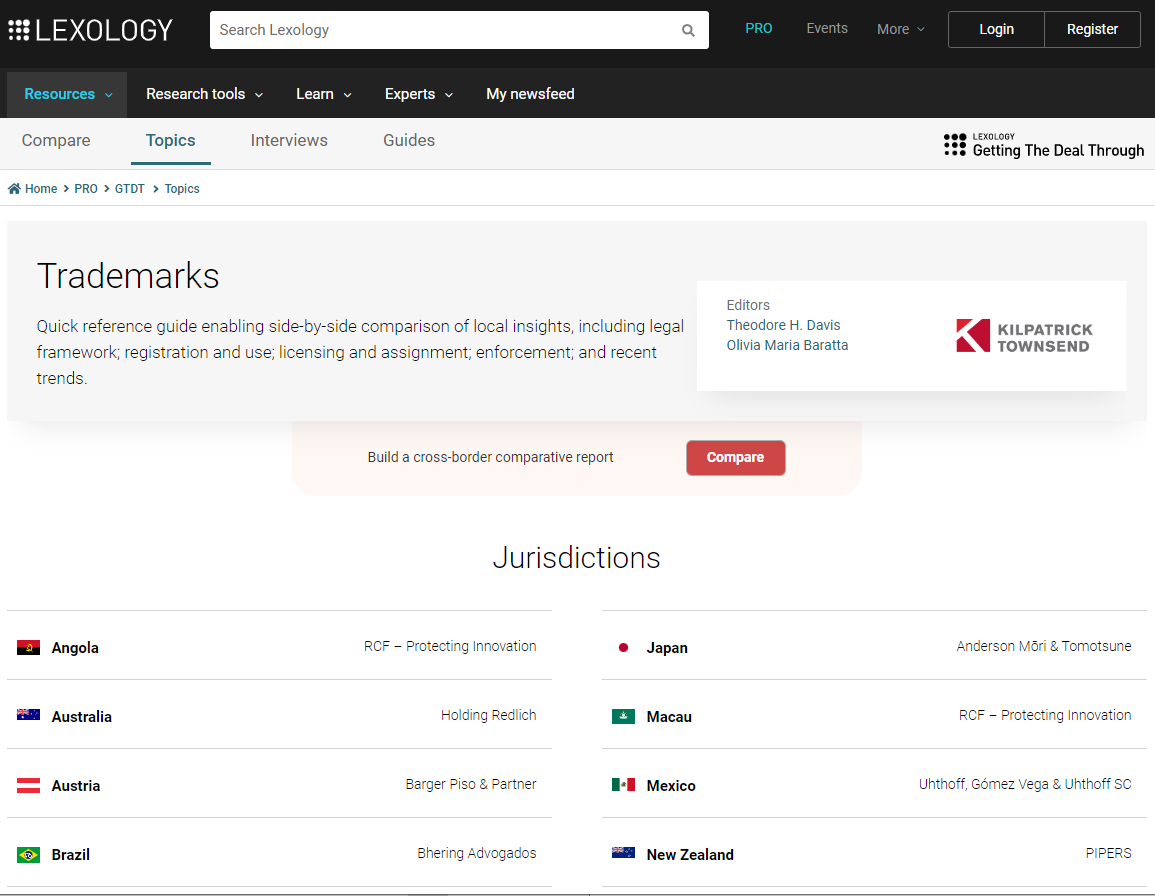Click the Macau flag icon
The height and width of the screenshot is (896, 1155).
tap(623, 716)
